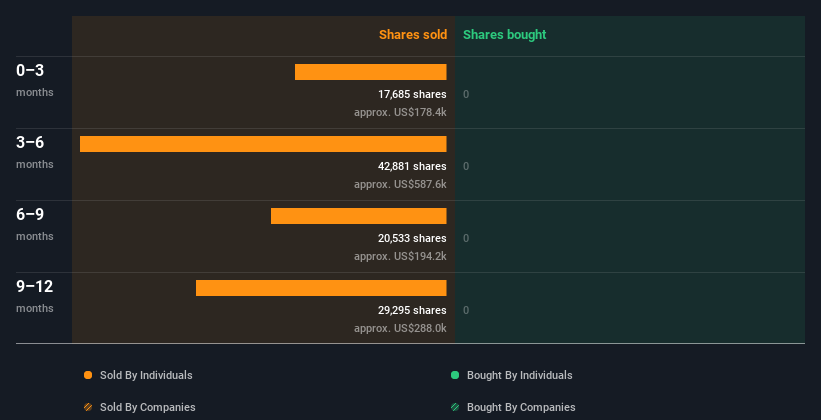Click the striped Bought By Companies legend dot

(455, 407)
